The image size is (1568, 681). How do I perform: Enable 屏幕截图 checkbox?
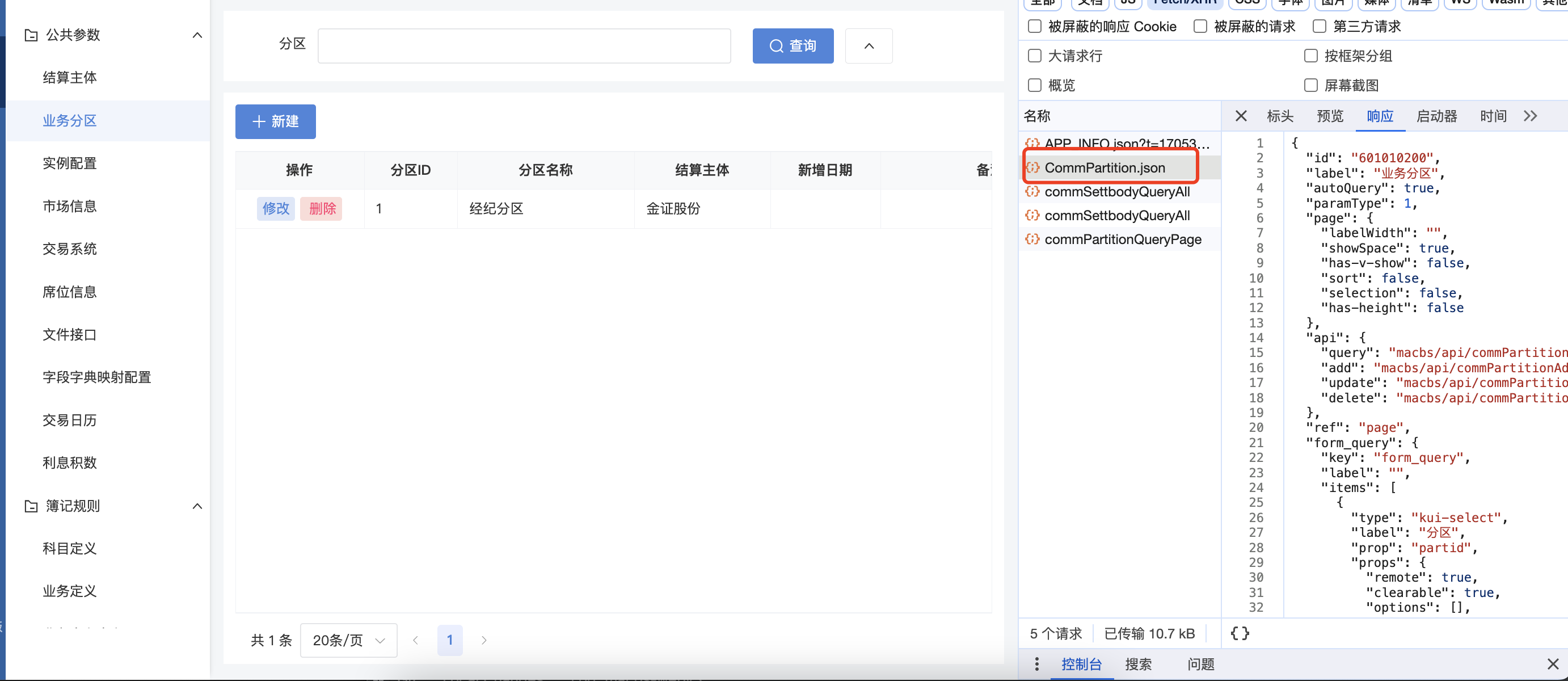click(1310, 85)
